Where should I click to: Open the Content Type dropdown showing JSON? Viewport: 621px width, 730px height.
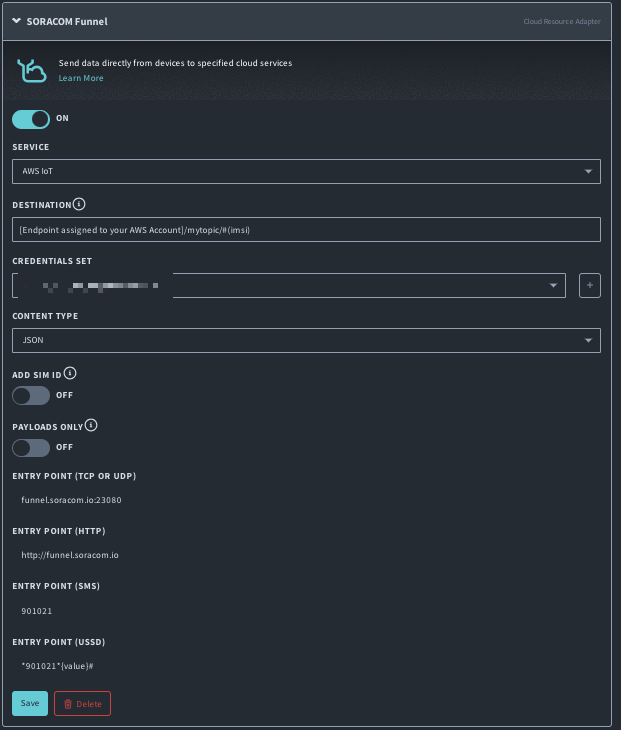tap(306, 340)
